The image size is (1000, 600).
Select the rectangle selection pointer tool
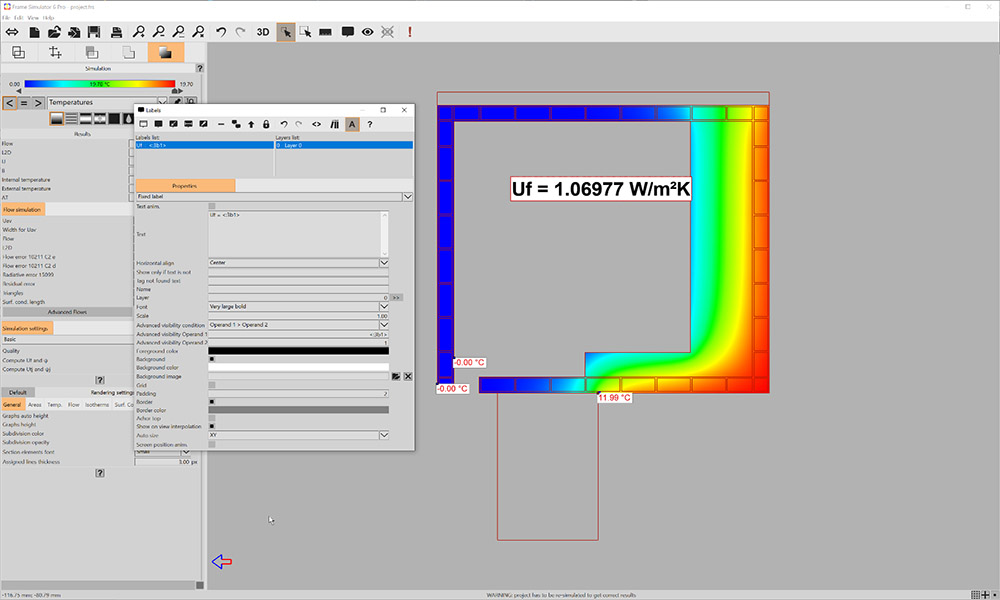point(305,32)
